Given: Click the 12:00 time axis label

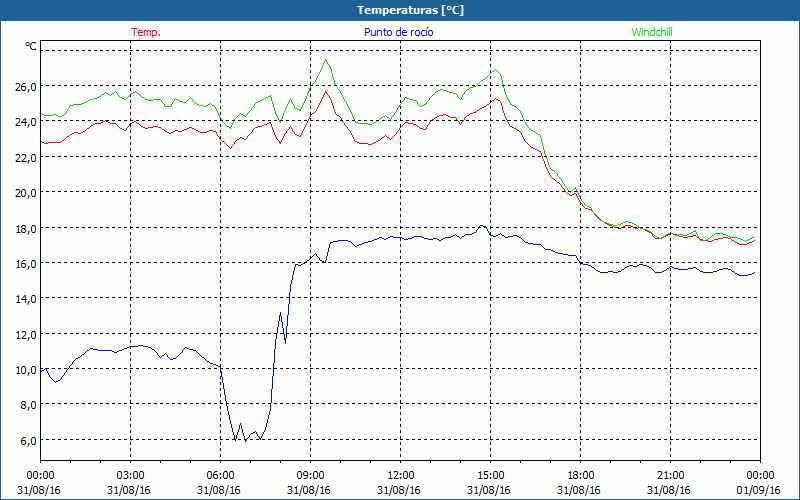Looking at the screenshot, I should coord(400,476).
